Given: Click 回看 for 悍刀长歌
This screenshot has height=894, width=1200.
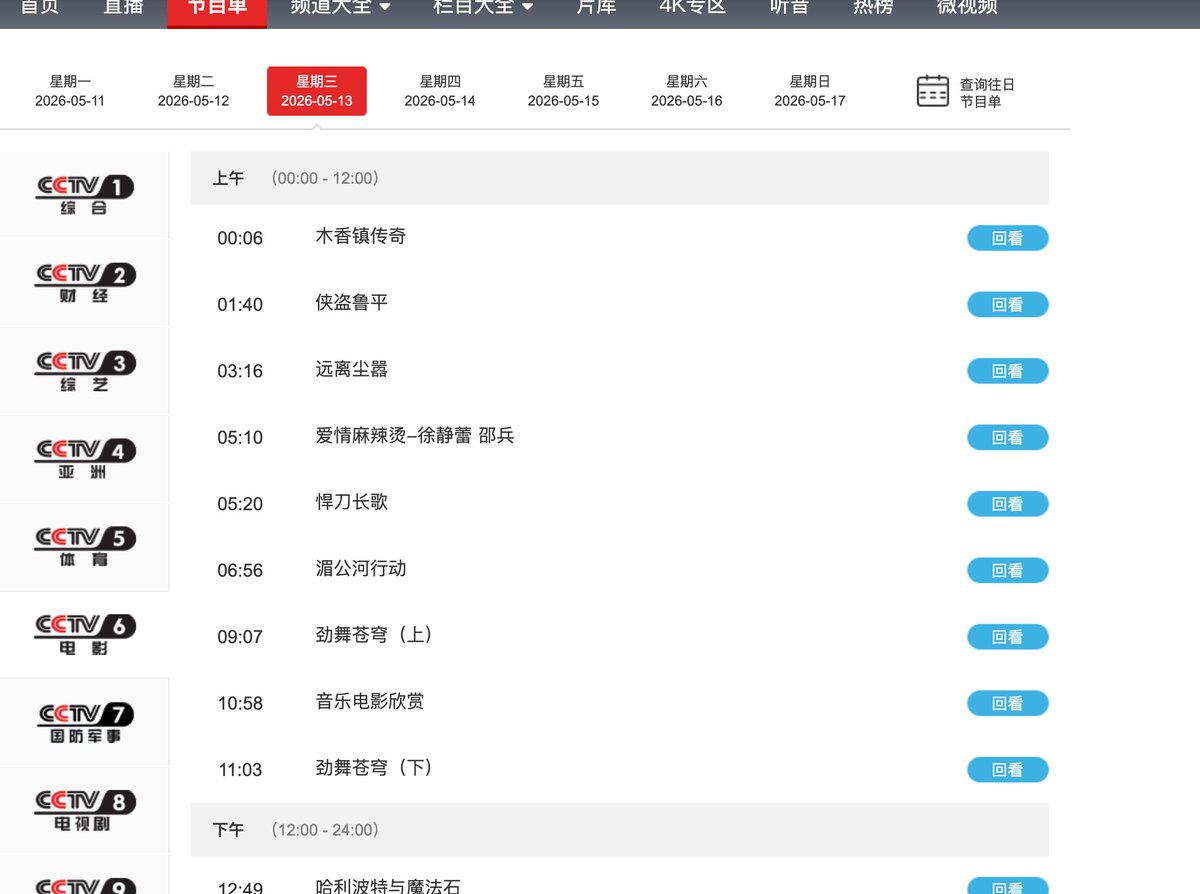Looking at the screenshot, I should pyautogui.click(x=1007, y=504).
